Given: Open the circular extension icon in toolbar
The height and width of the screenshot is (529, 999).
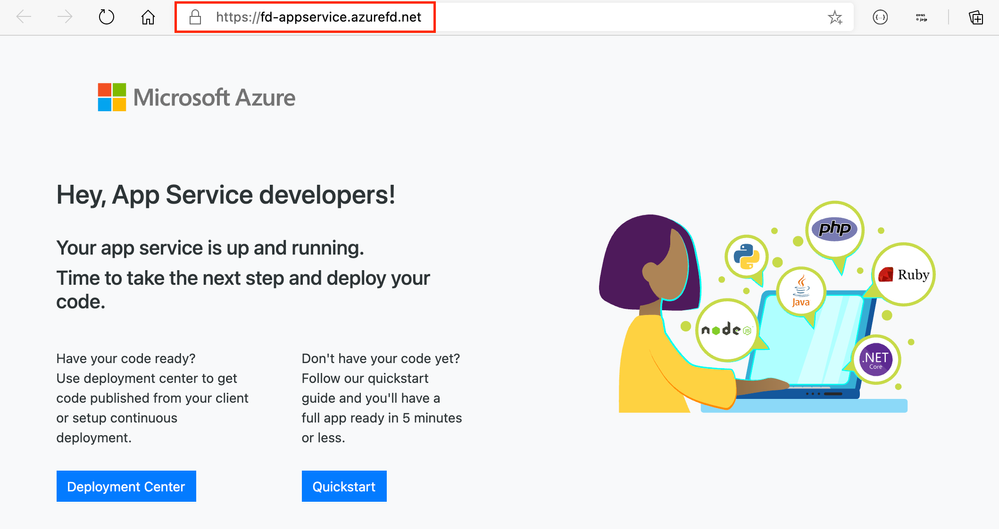Looking at the screenshot, I should pyautogui.click(x=880, y=17).
